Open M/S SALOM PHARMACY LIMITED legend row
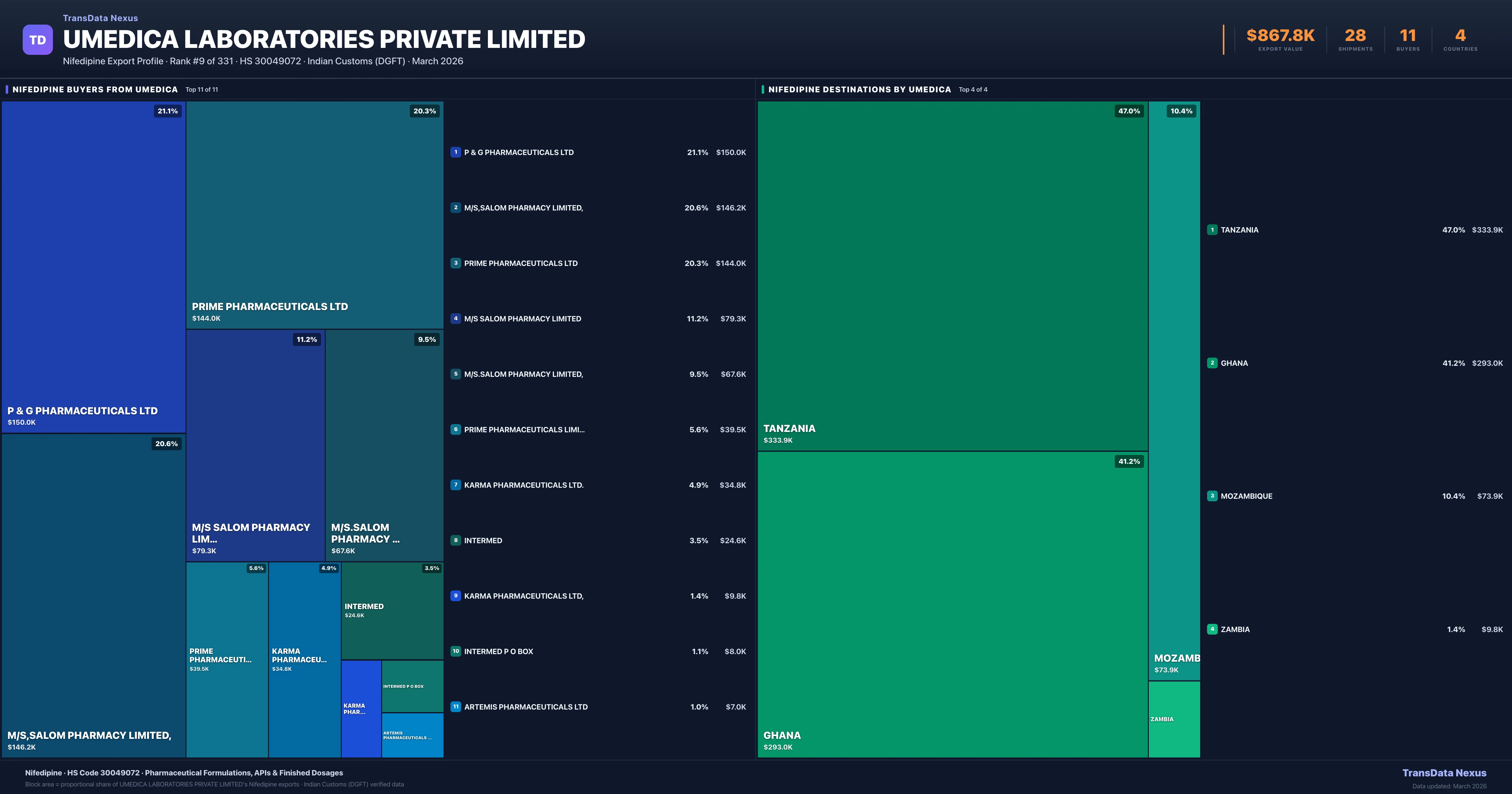The width and height of the screenshot is (1512, 794). [x=522, y=319]
